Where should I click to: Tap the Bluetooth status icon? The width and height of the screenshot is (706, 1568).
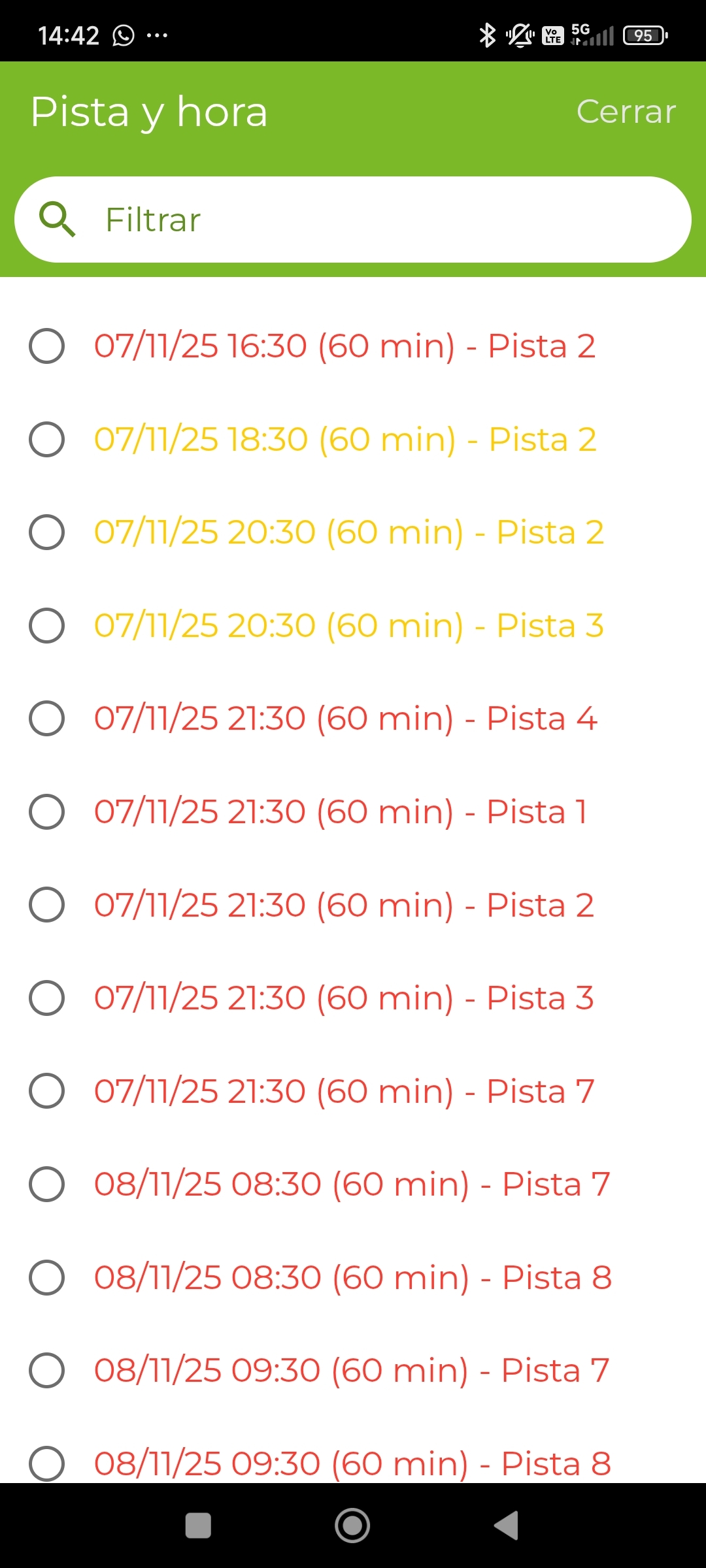tap(487, 35)
